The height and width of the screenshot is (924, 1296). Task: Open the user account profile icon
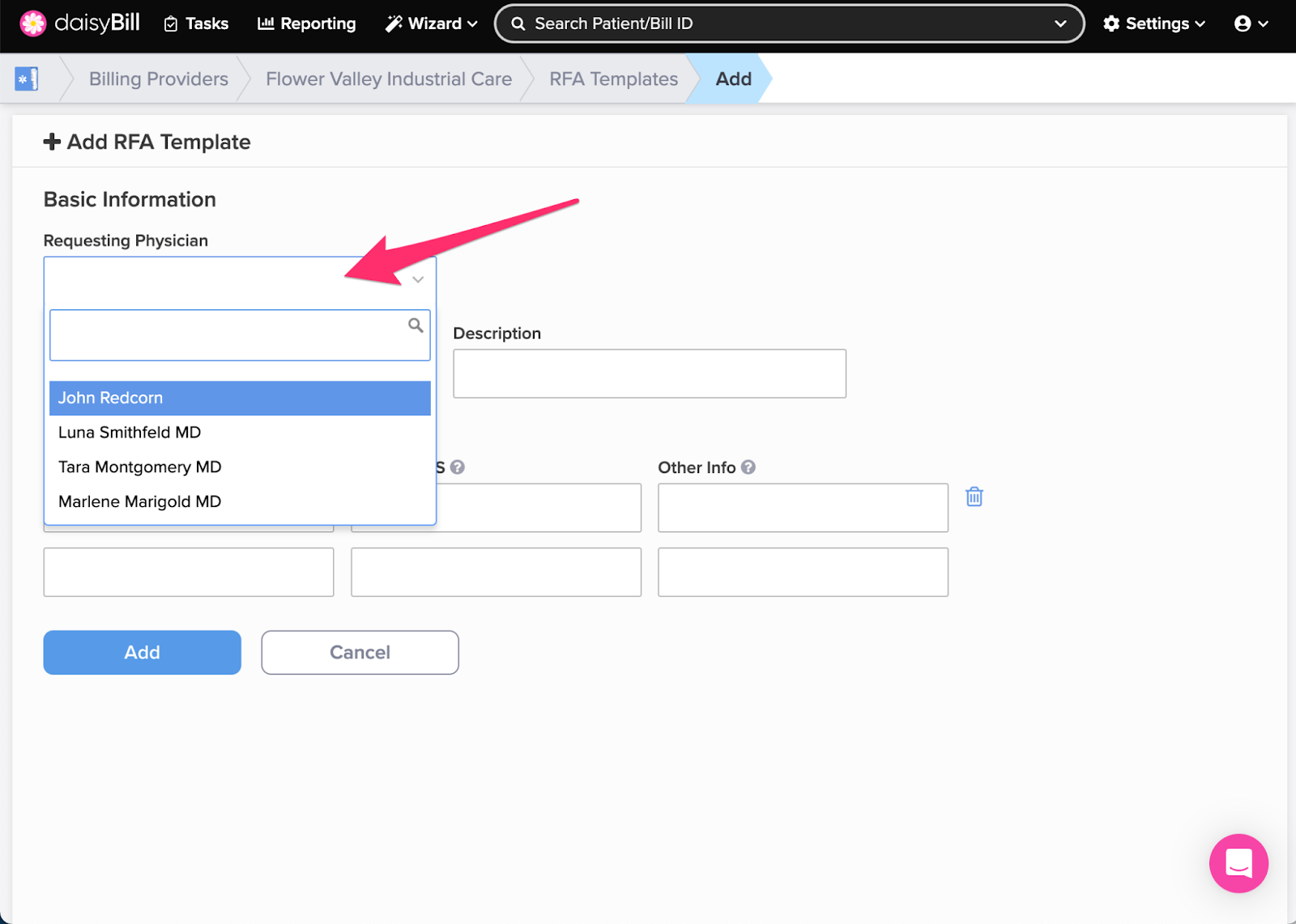click(x=1250, y=23)
